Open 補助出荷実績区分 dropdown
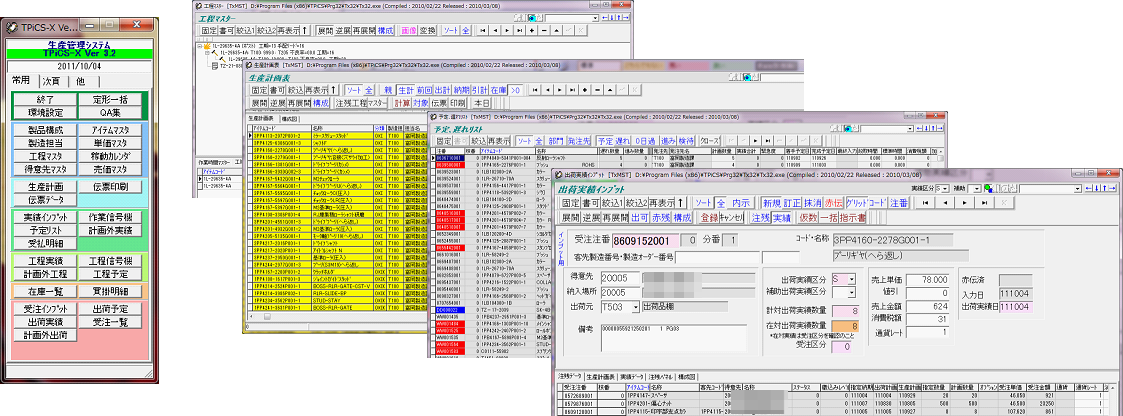The height and width of the screenshot is (416, 1123). tap(852, 291)
